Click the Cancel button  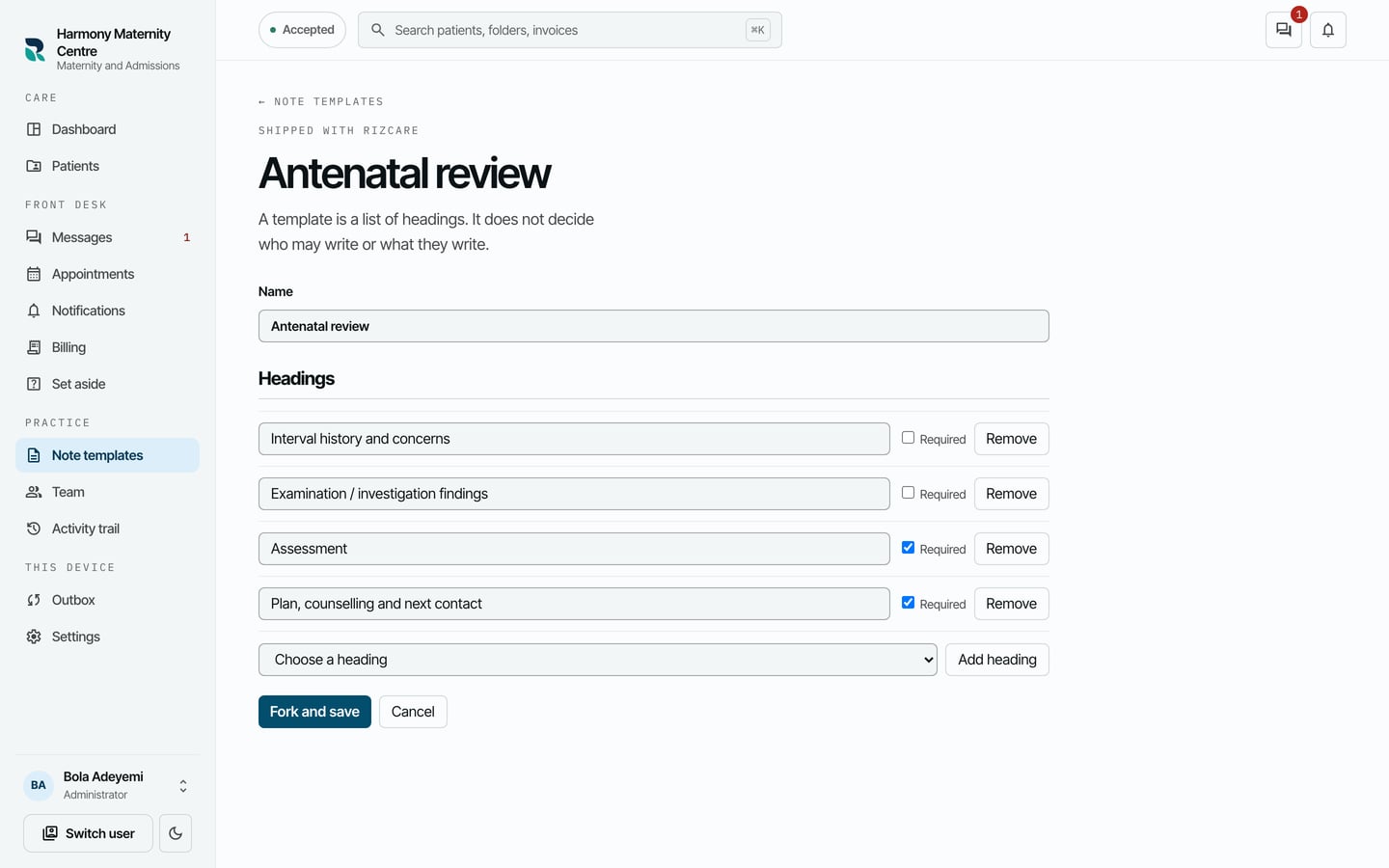pyautogui.click(x=413, y=712)
